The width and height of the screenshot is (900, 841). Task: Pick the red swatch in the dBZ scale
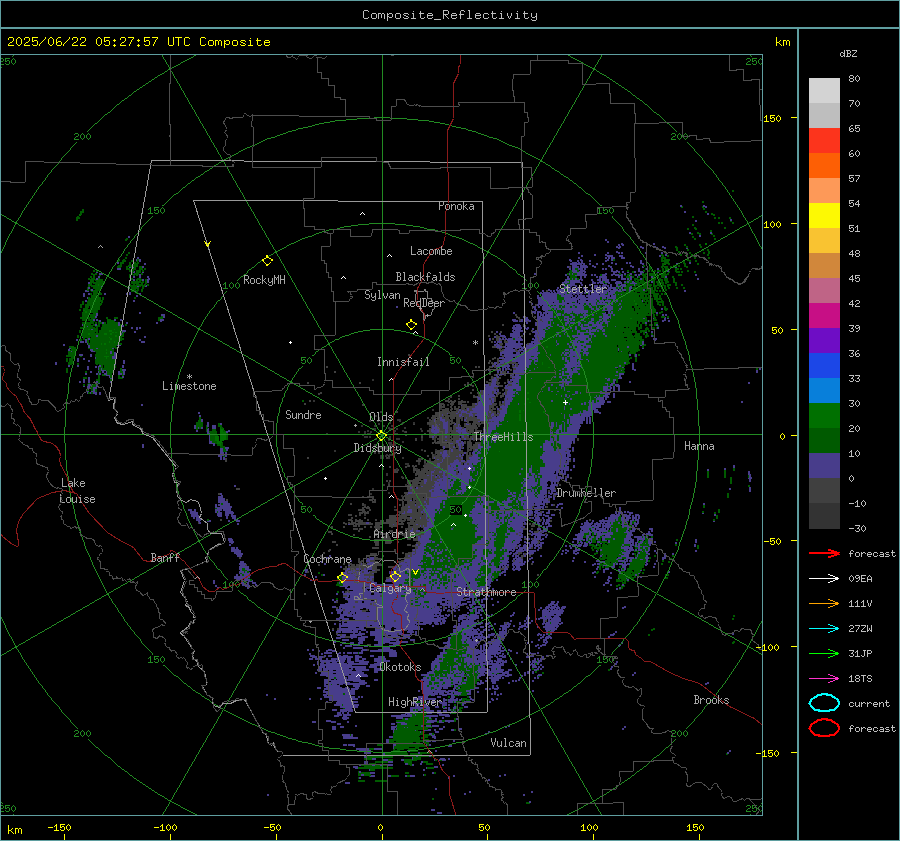pyautogui.click(x=824, y=141)
